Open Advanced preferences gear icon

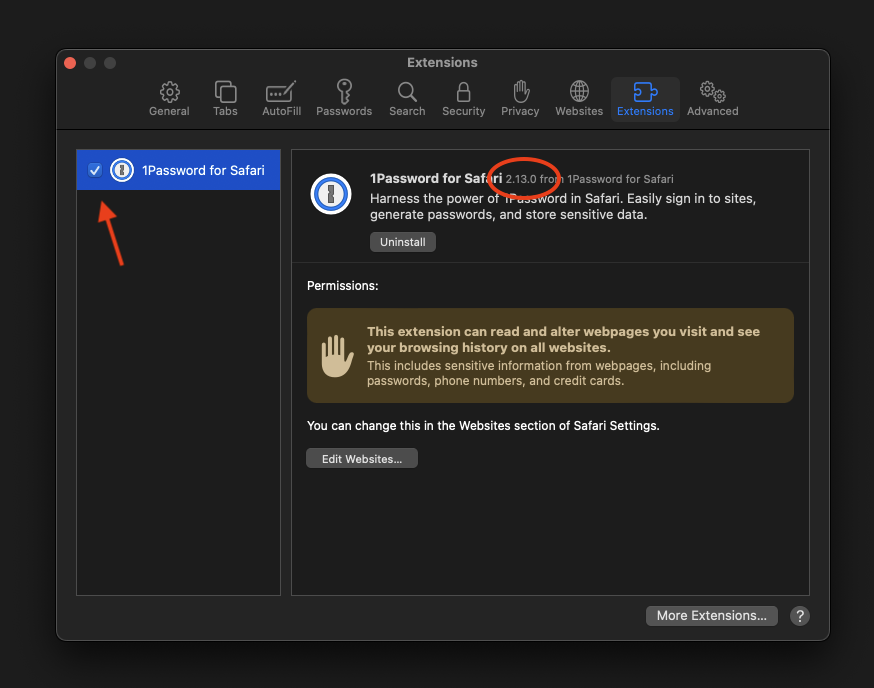coord(711,97)
